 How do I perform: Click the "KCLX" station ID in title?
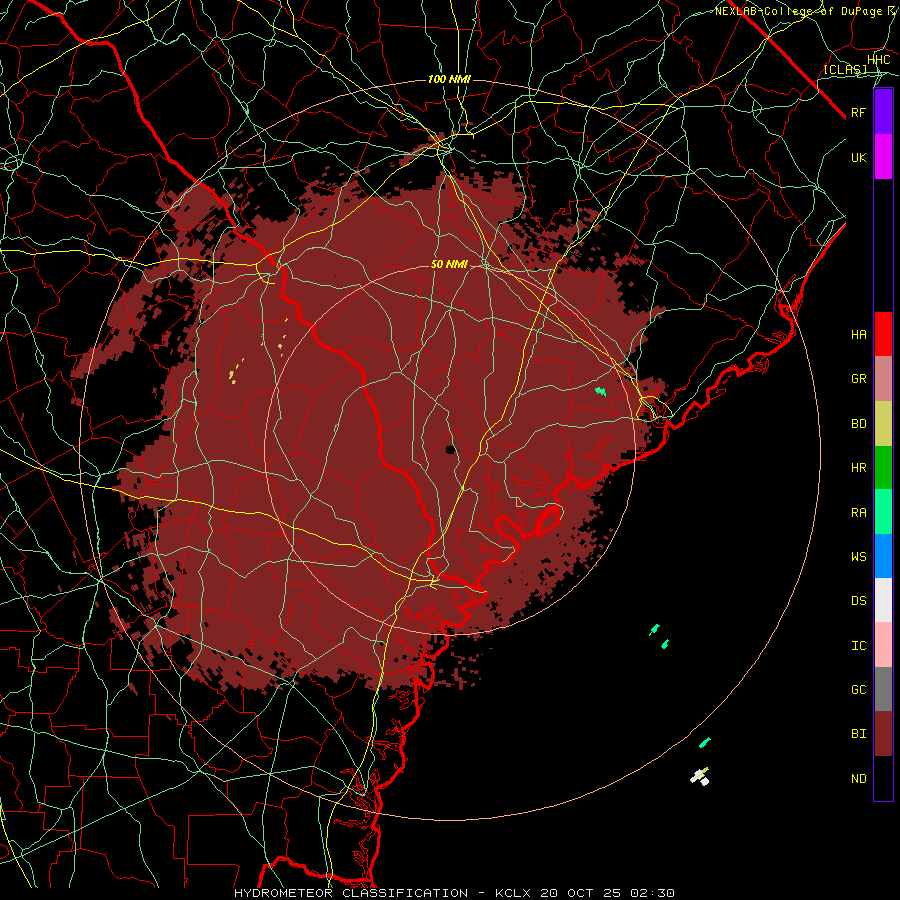click(513, 893)
